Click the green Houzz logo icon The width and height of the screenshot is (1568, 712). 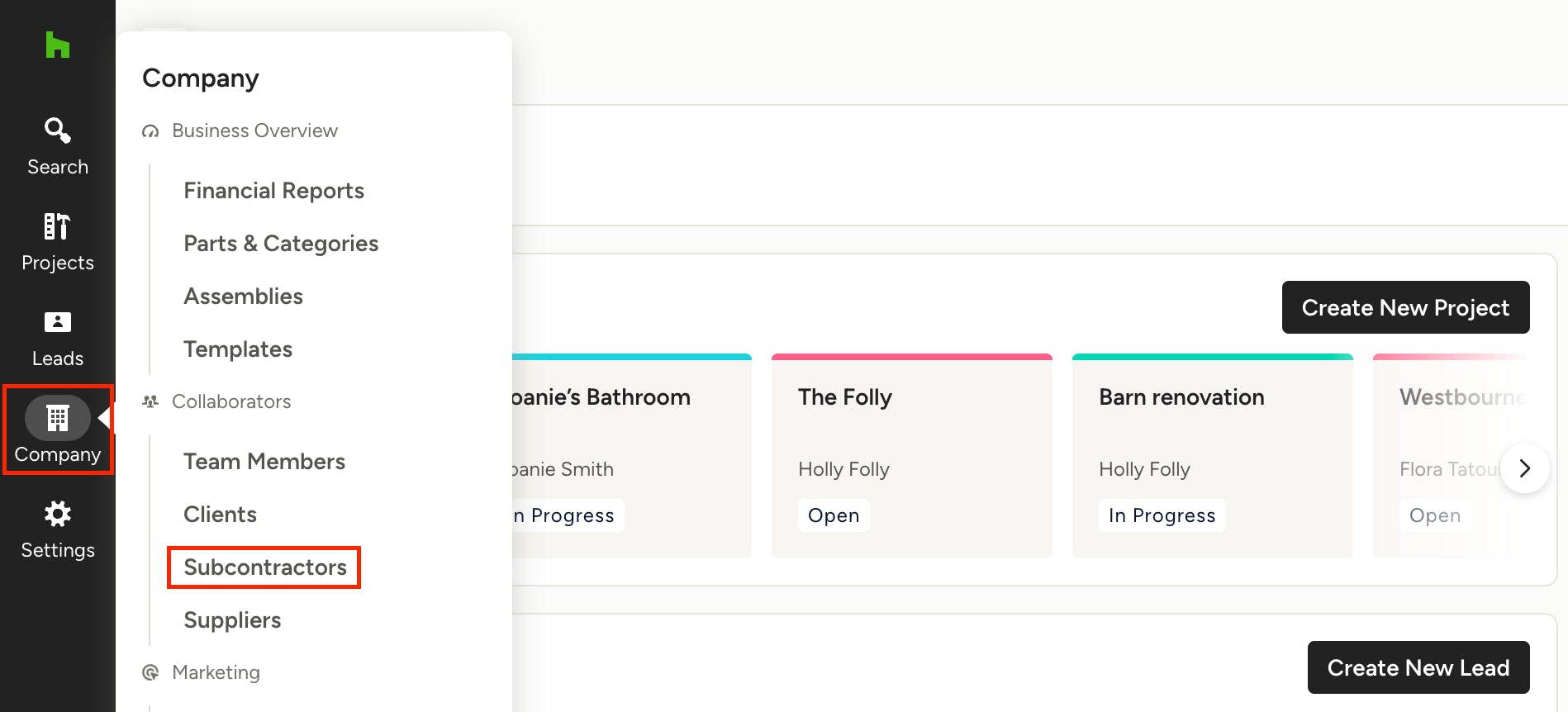pos(58,45)
